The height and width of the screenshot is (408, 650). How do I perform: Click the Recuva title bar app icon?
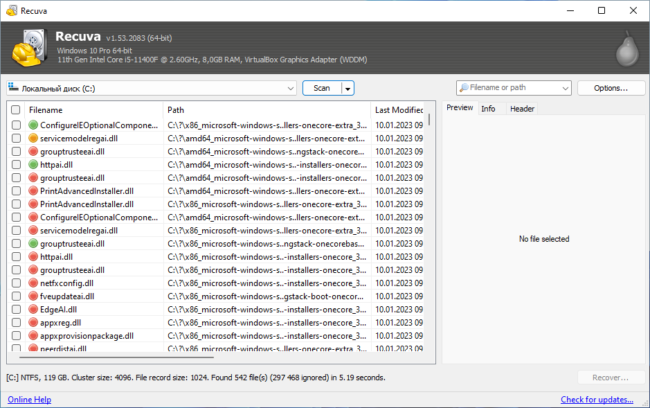[12, 10]
